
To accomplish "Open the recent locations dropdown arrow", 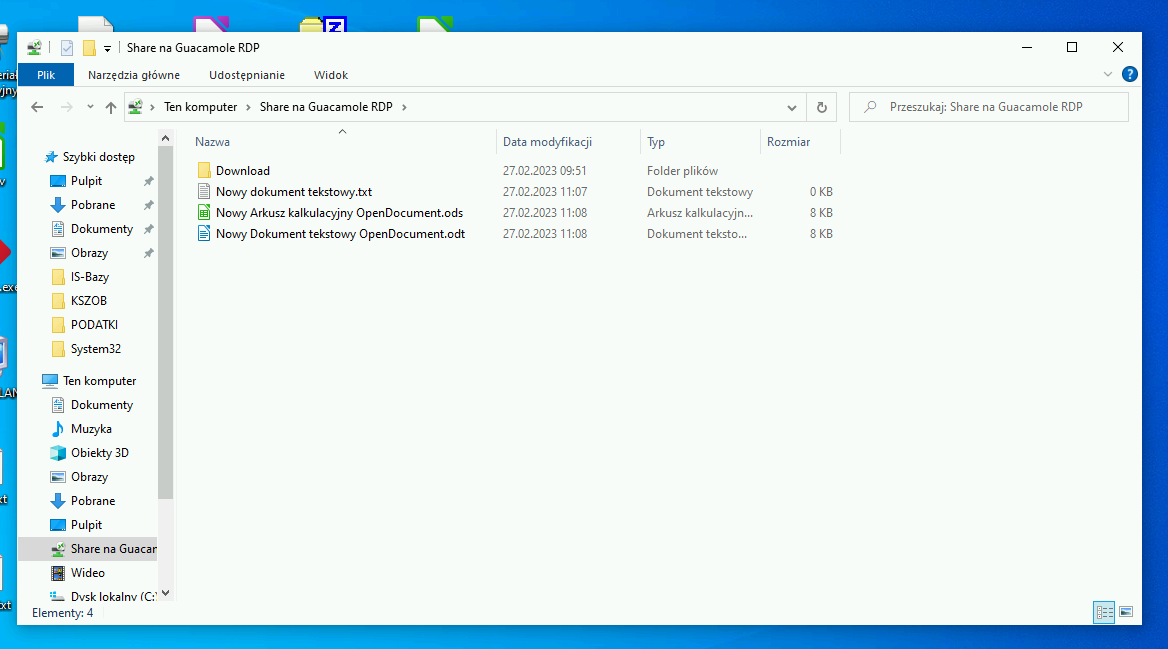I will coord(89,107).
